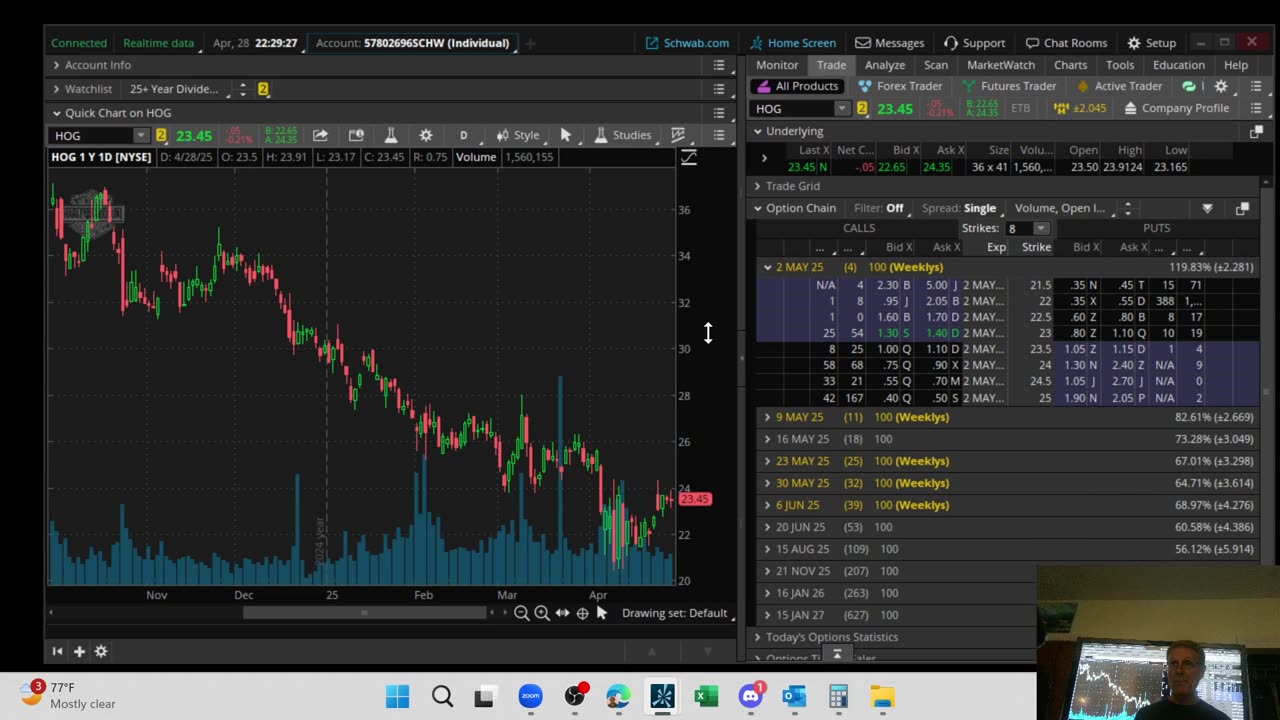This screenshot has height=720, width=1280.
Task: Open the Account Info panel menu icon
Action: click(x=718, y=65)
